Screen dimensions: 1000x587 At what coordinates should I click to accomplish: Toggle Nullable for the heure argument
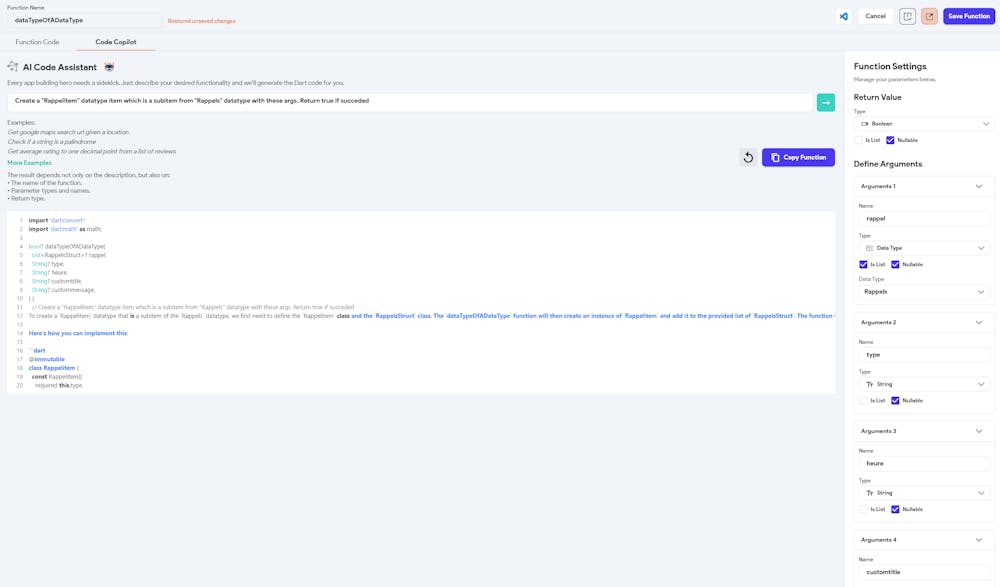tap(895, 509)
